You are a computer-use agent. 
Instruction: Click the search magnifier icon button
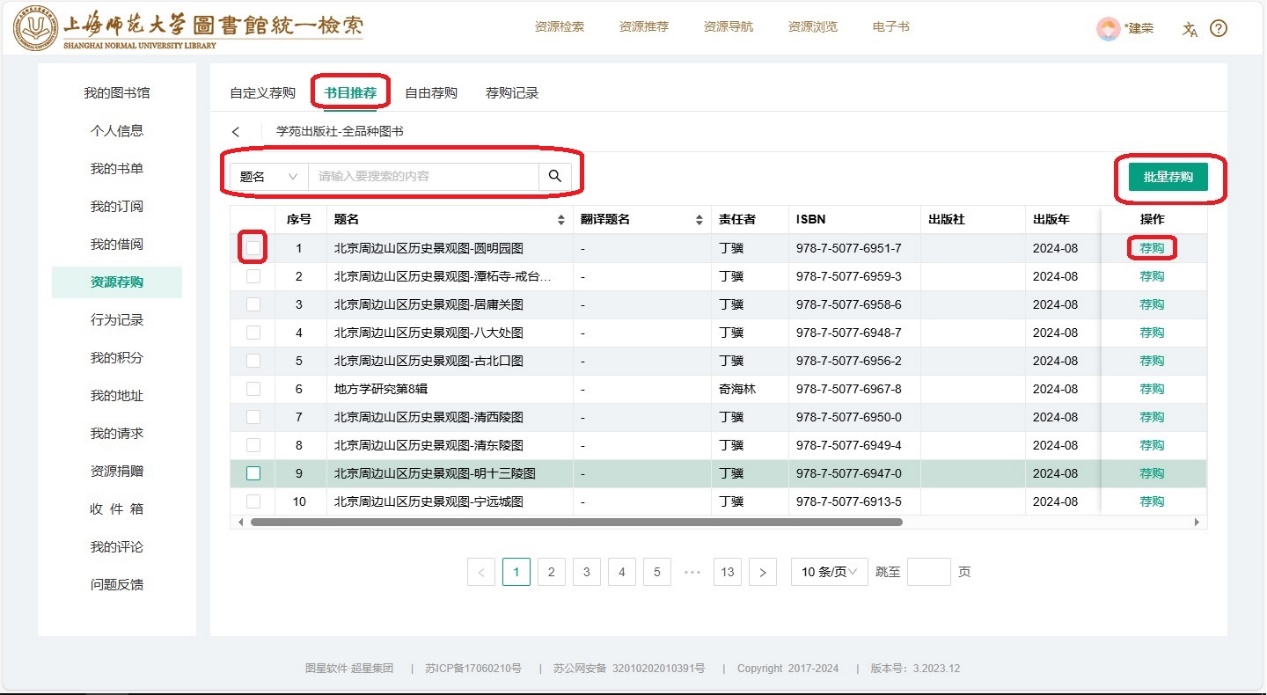555,177
